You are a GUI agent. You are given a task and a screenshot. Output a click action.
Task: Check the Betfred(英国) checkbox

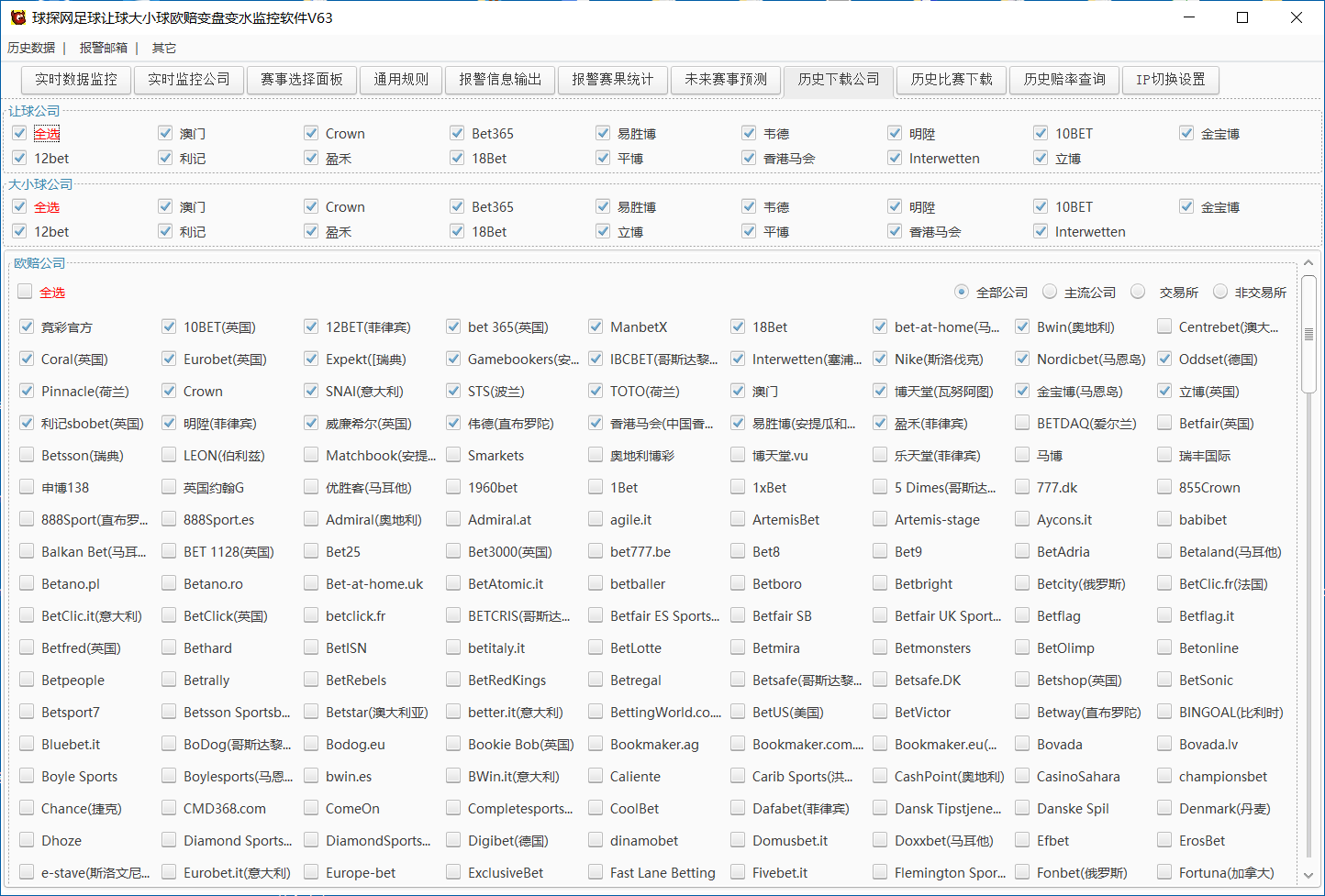pos(27,647)
